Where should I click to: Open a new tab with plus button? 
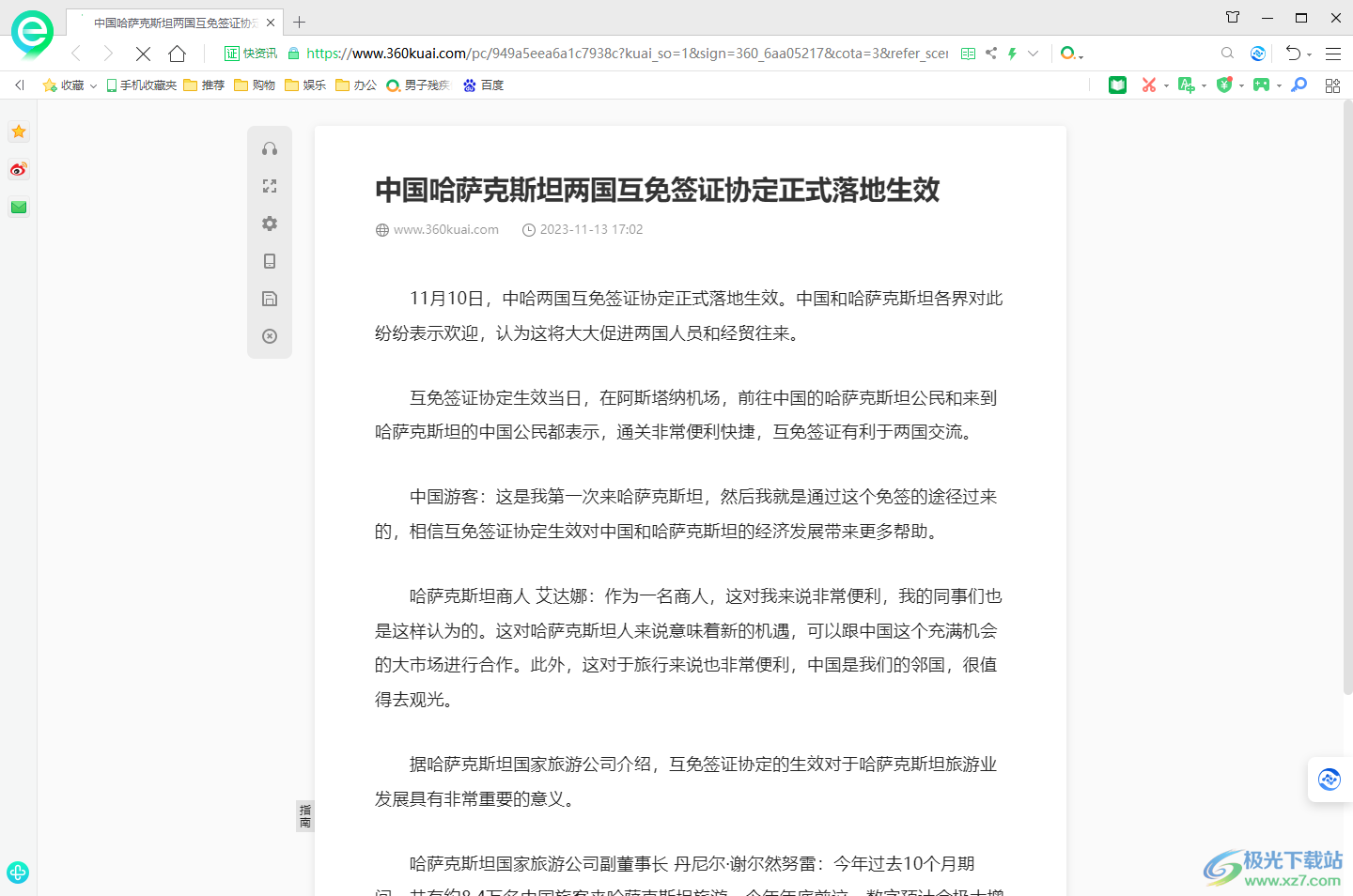point(299,23)
